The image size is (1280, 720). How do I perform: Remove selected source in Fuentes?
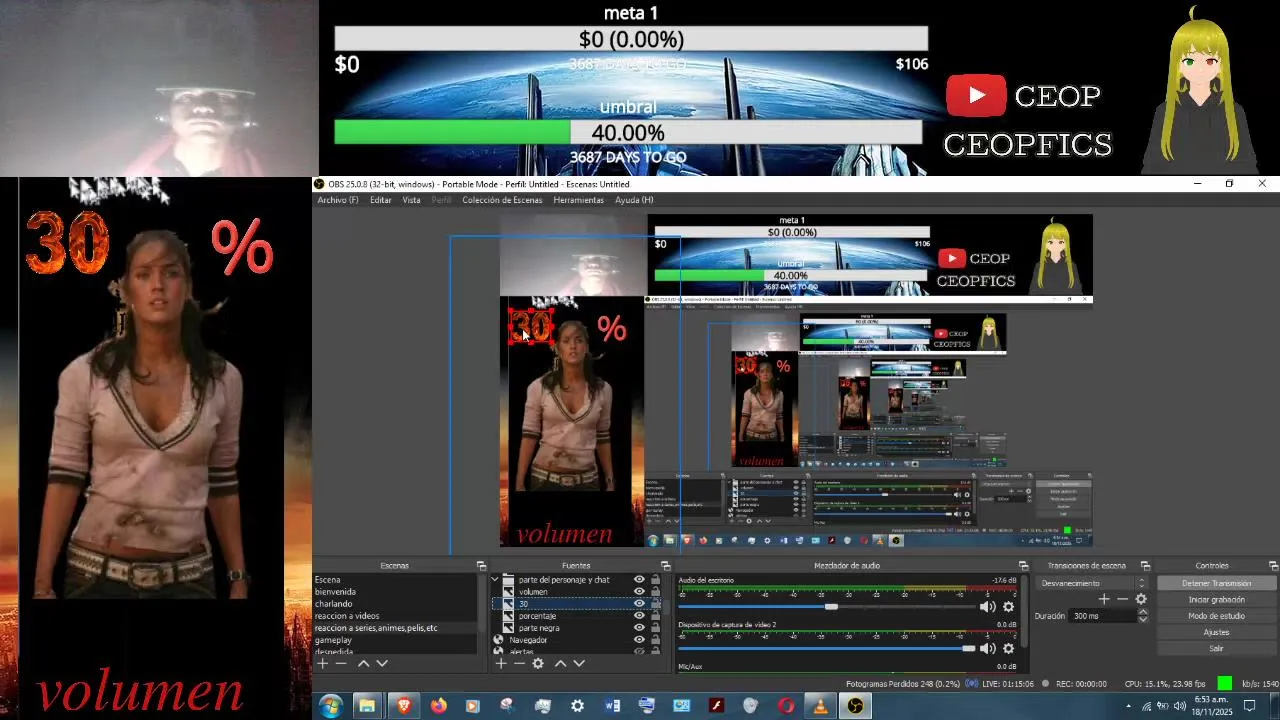point(518,663)
